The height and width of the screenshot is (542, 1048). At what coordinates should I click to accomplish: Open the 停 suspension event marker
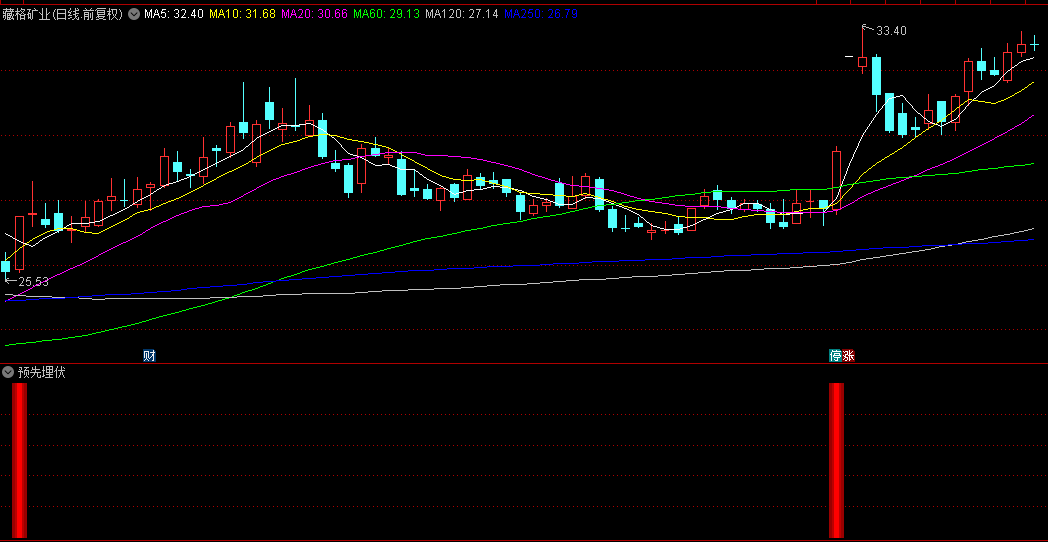pos(835,356)
